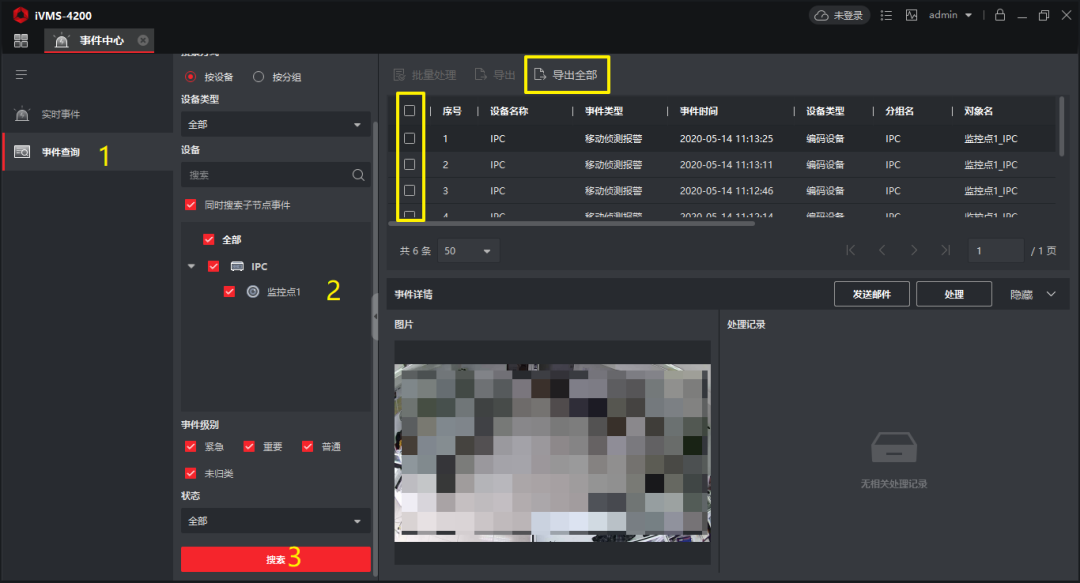This screenshot has width=1080, height=583.
Task: Open the 状态 dropdown
Action: pyautogui.click(x=276, y=521)
